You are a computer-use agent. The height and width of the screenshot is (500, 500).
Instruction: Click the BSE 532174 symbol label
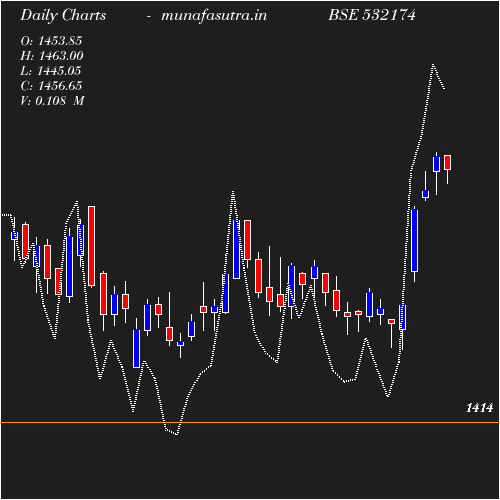(x=372, y=15)
